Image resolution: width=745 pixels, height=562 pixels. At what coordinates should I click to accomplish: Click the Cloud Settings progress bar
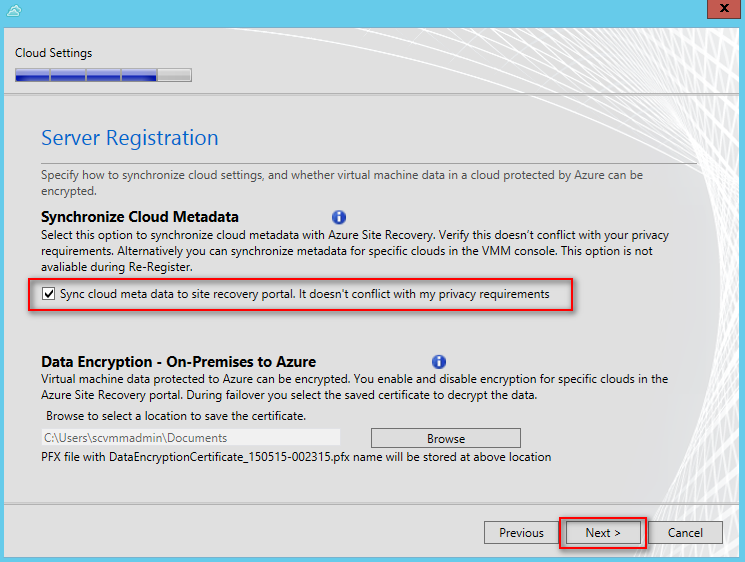pos(103,75)
